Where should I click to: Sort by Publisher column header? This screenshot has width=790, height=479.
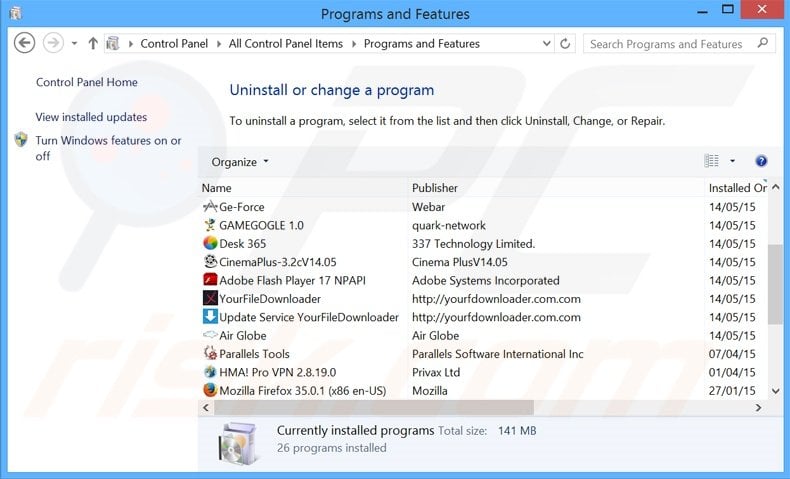[556, 188]
